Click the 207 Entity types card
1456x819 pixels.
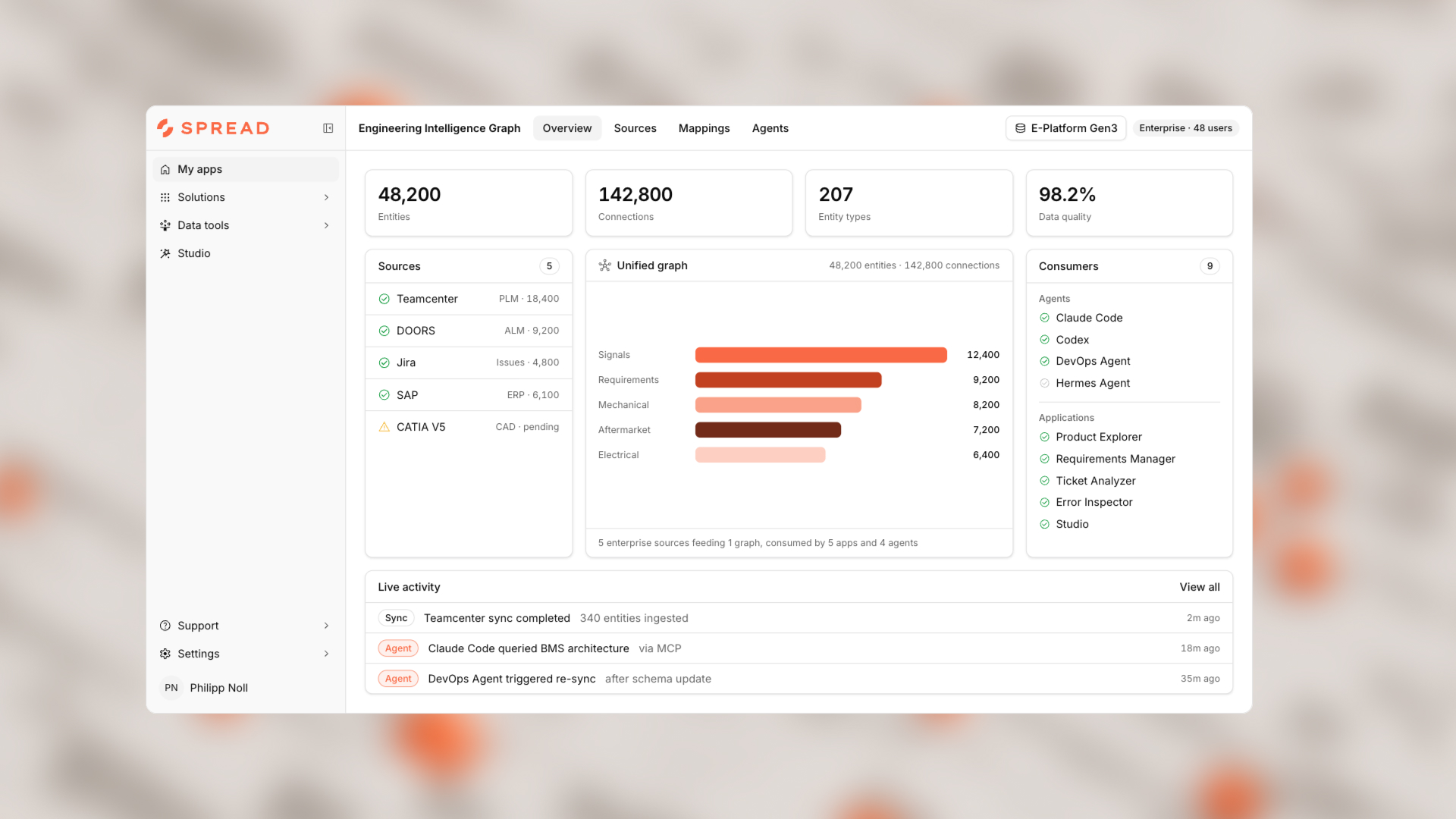click(909, 203)
